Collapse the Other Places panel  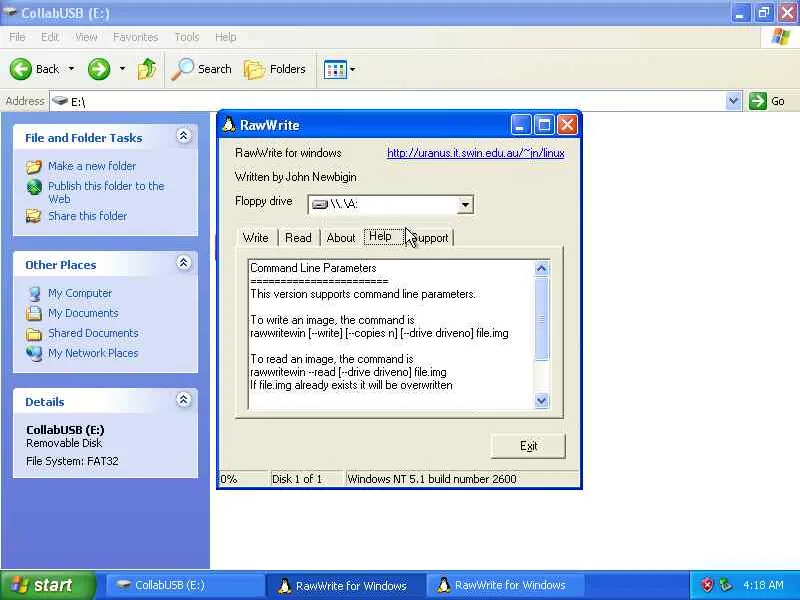click(184, 262)
